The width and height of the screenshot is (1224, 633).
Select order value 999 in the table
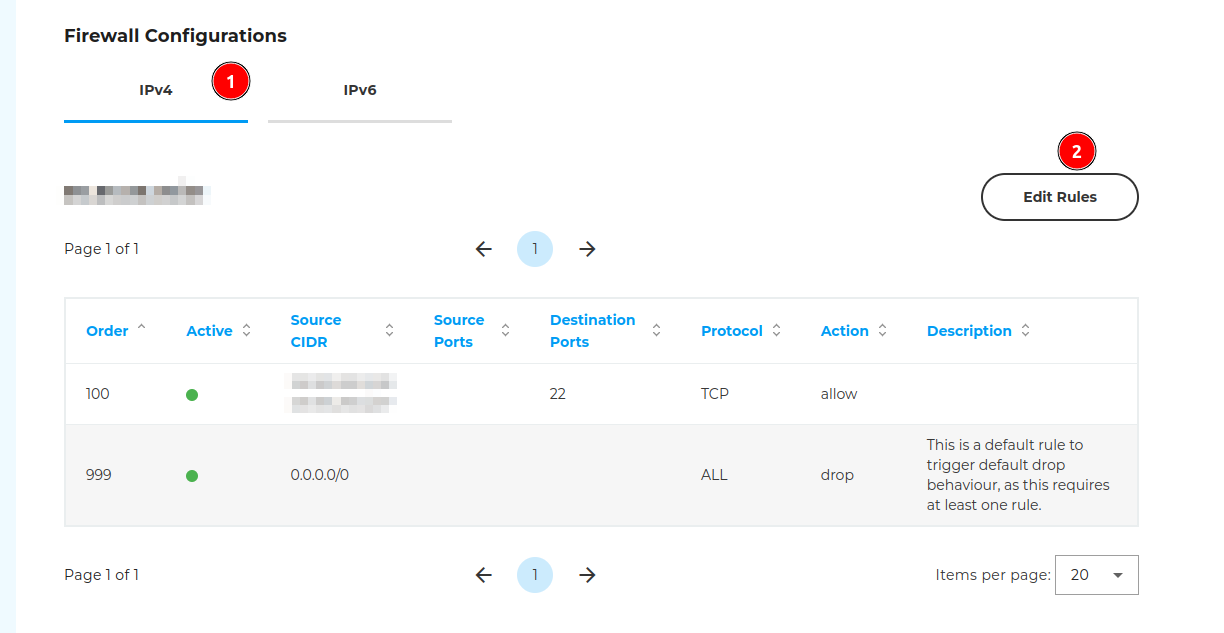[x=99, y=475]
